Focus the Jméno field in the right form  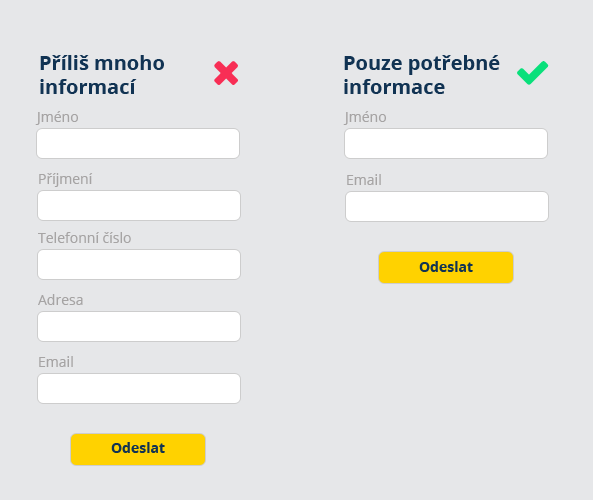(x=446, y=143)
